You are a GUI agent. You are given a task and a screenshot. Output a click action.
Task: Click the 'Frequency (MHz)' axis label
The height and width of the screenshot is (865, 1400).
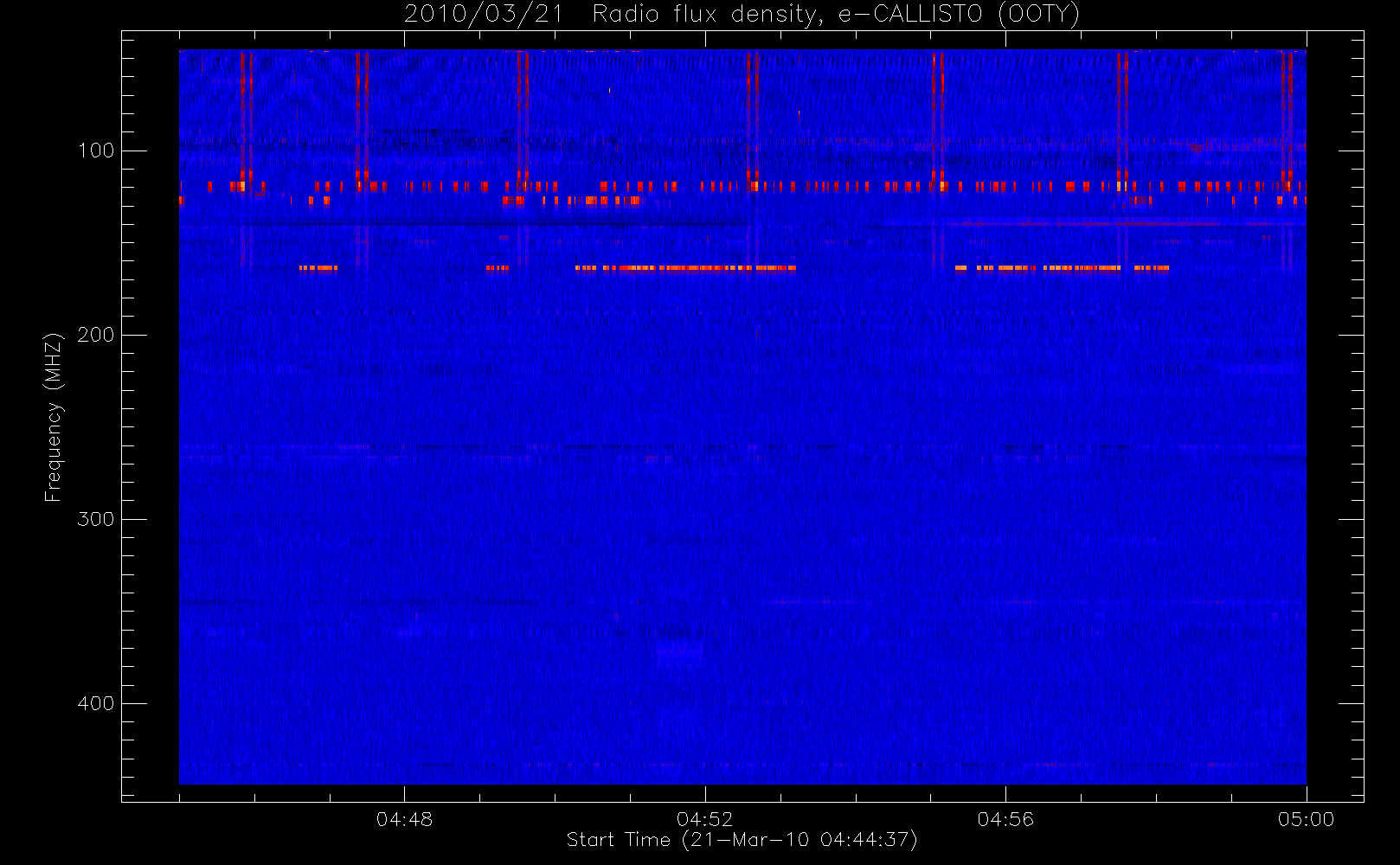point(54,417)
